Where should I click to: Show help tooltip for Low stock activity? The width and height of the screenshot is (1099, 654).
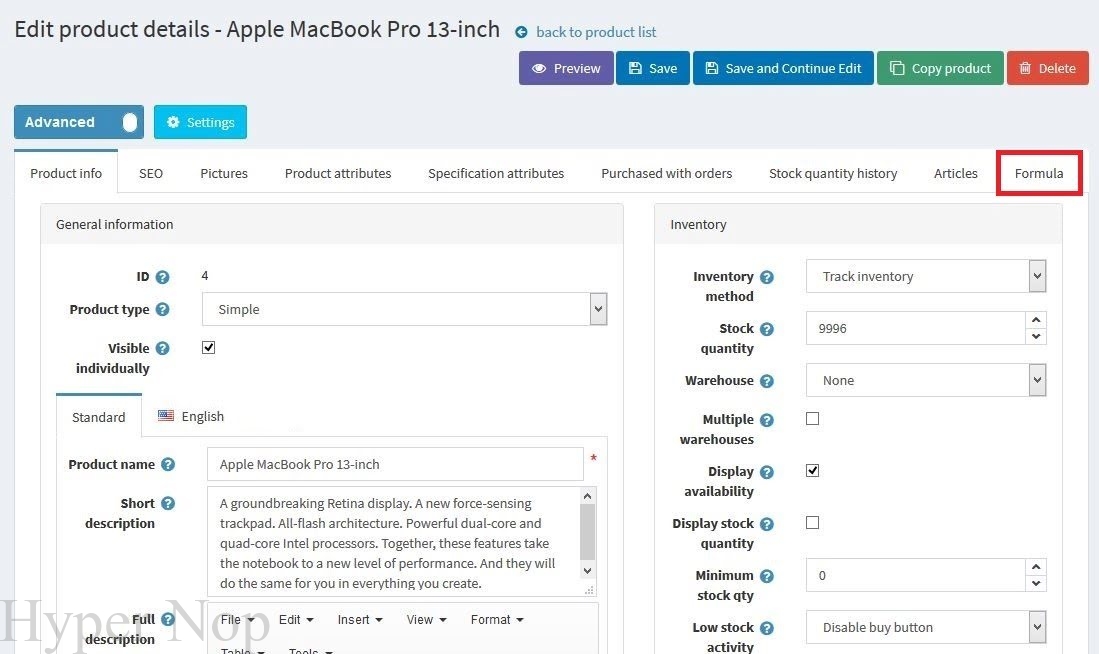point(767,628)
